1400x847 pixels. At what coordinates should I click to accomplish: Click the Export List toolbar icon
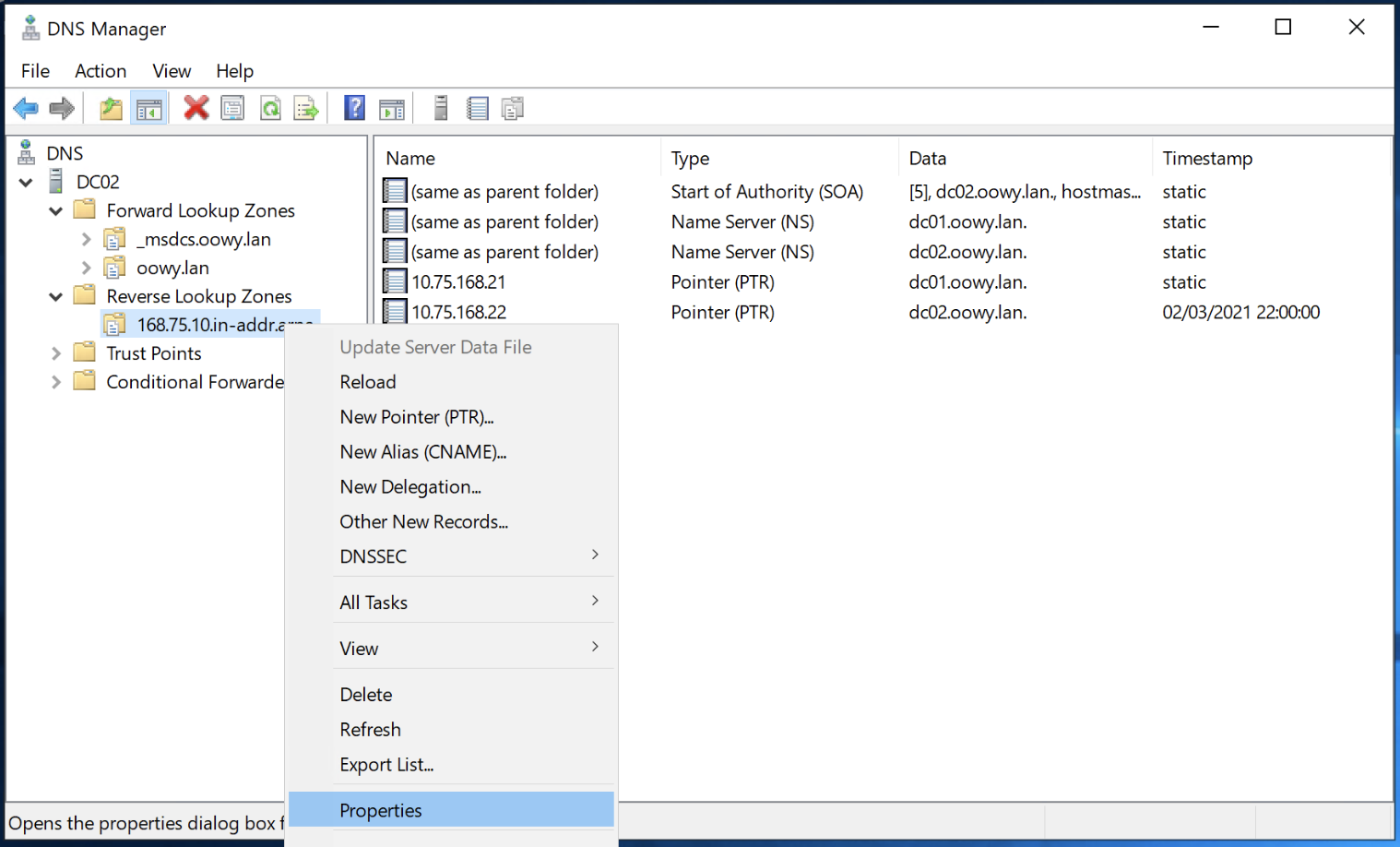coord(306,109)
